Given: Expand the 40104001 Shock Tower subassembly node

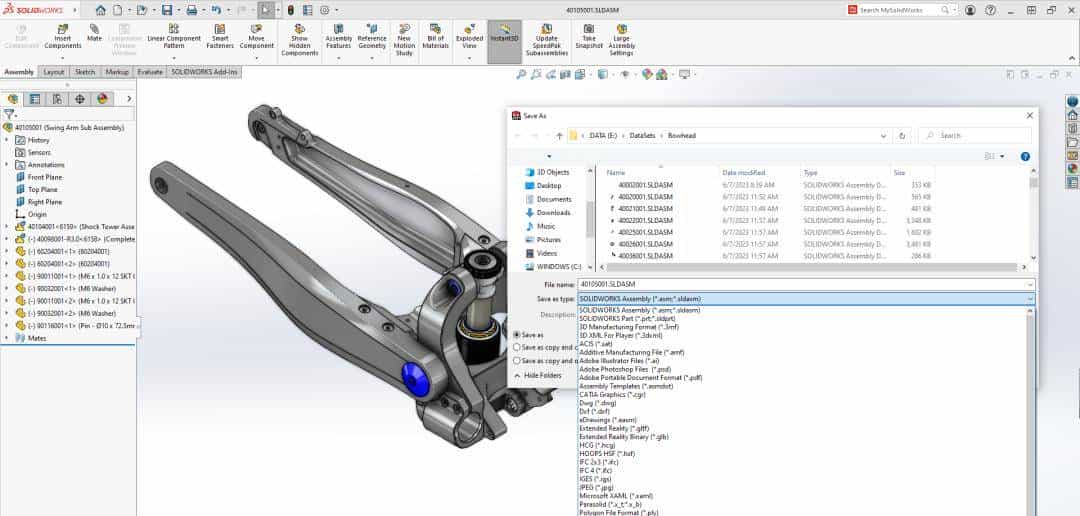Looking at the screenshot, I should [6, 226].
